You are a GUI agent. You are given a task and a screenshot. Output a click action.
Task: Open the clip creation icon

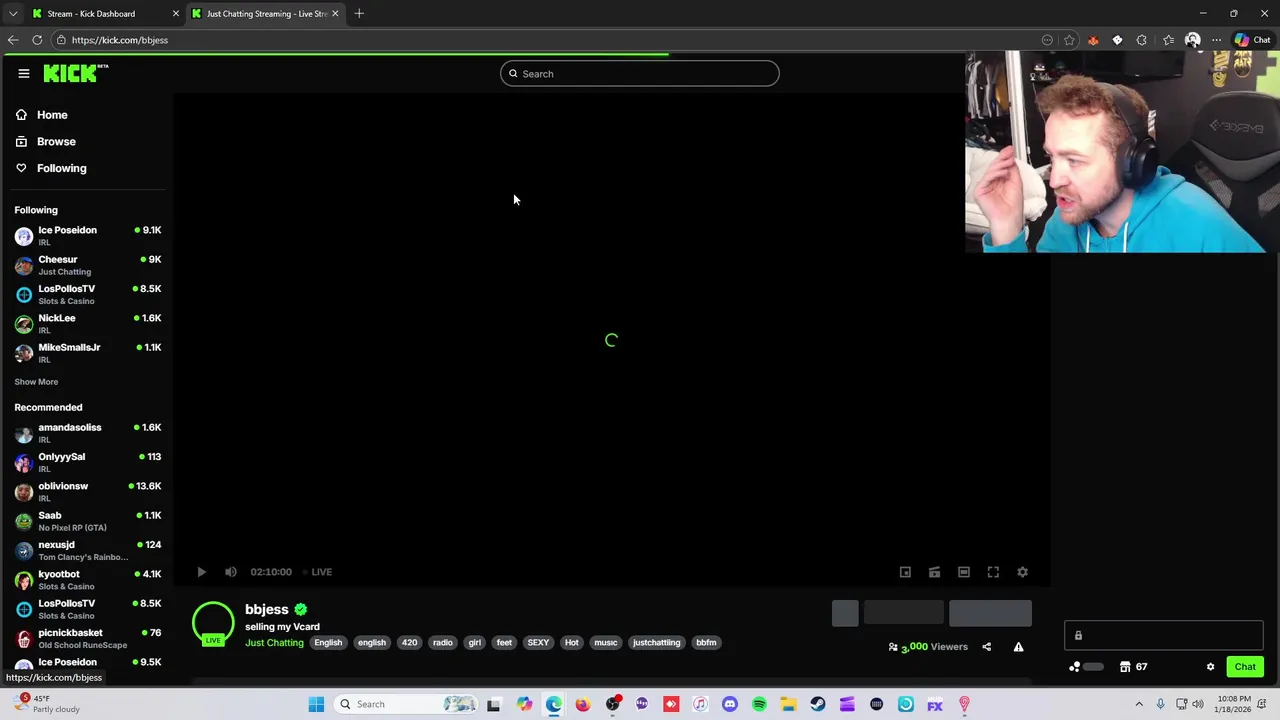click(x=934, y=572)
